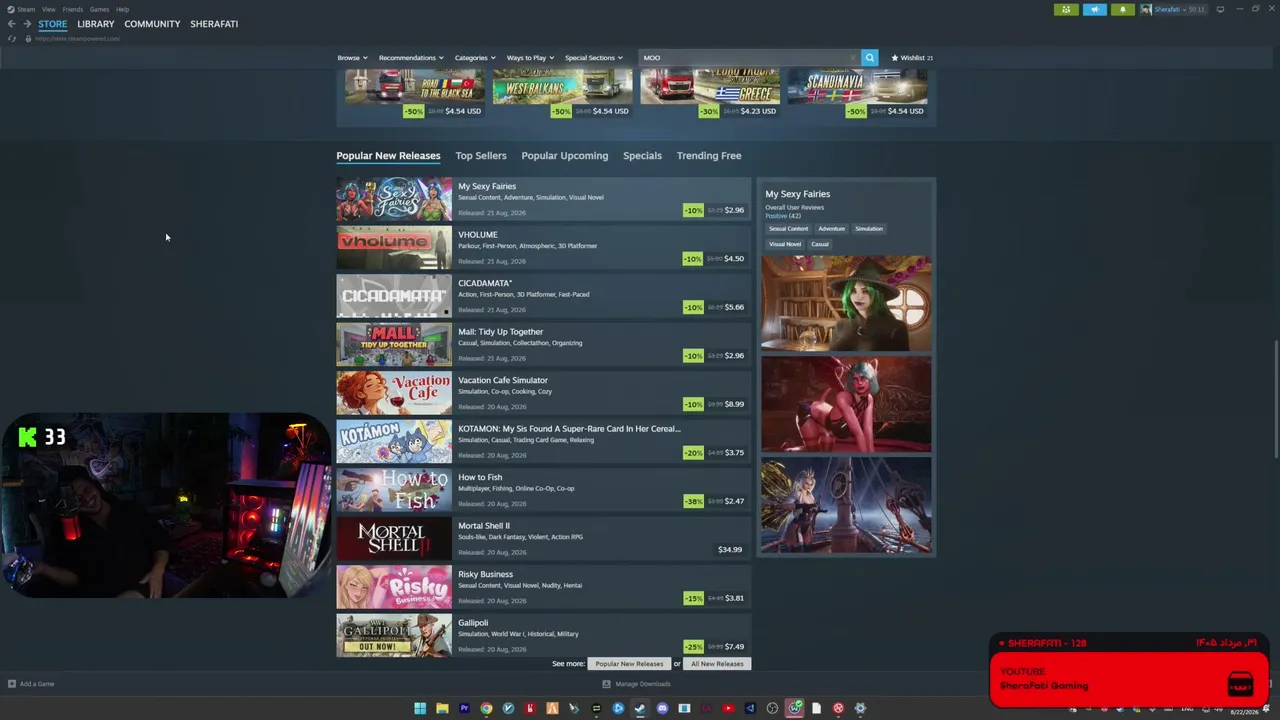Image resolution: width=1280 pixels, height=720 pixels.
Task: Go forward with the Steam forward arrow
Action: 27,24
